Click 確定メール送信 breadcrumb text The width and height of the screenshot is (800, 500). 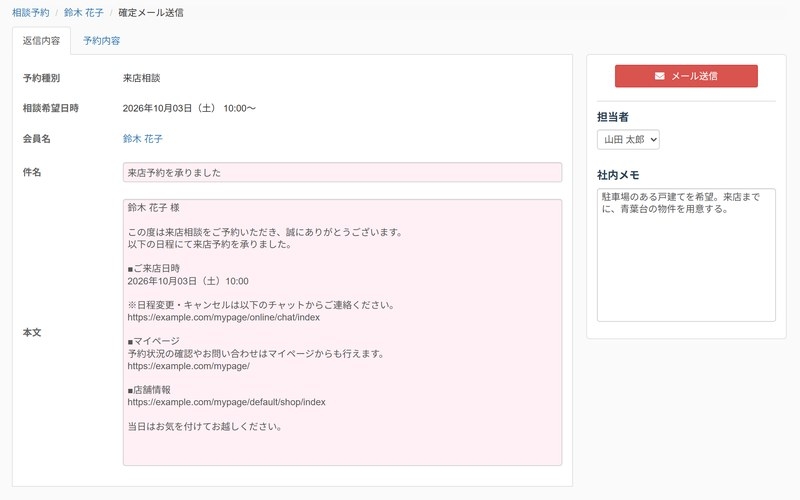pos(151,13)
